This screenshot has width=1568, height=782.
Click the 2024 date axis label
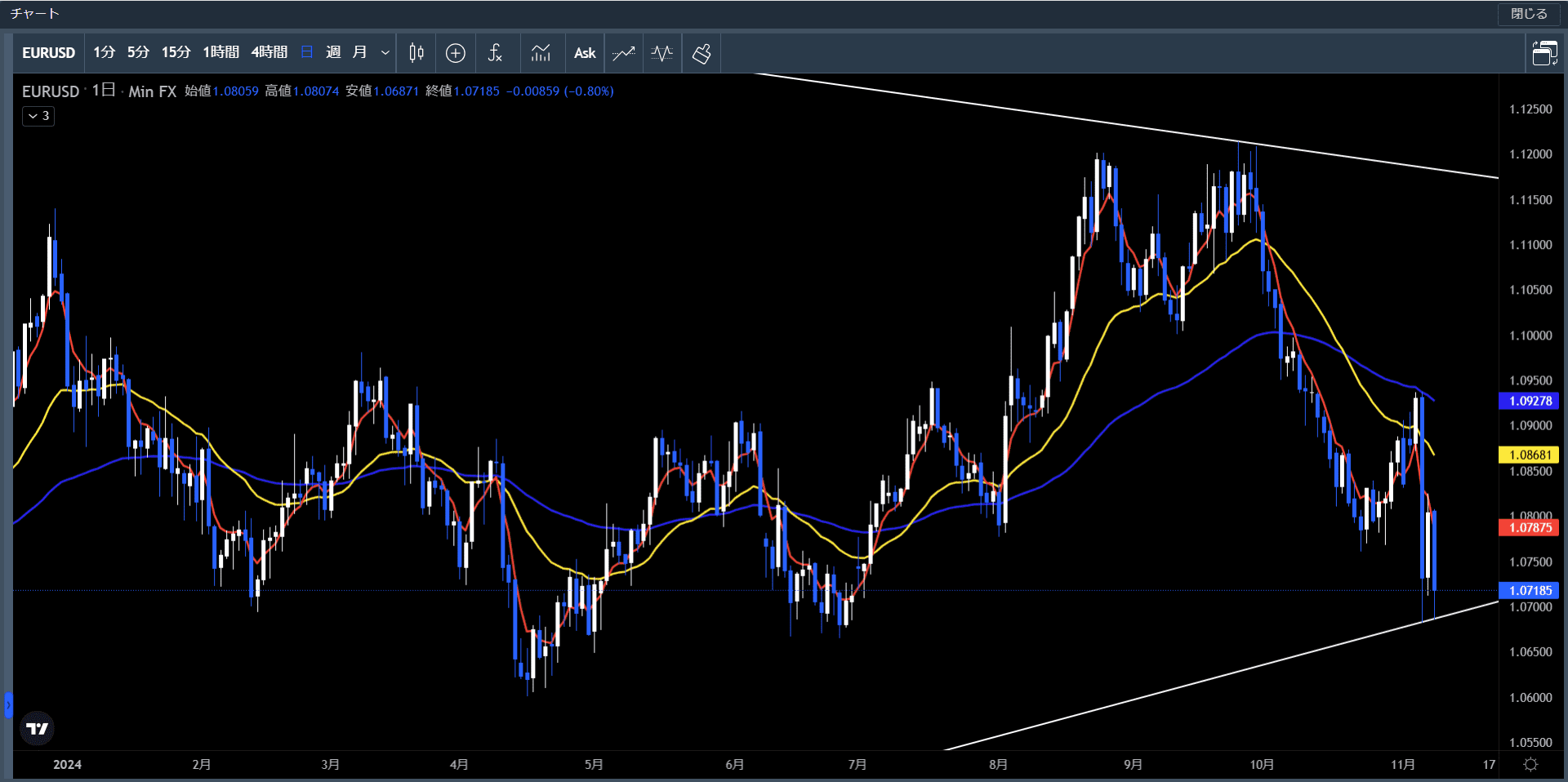tap(67, 765)
